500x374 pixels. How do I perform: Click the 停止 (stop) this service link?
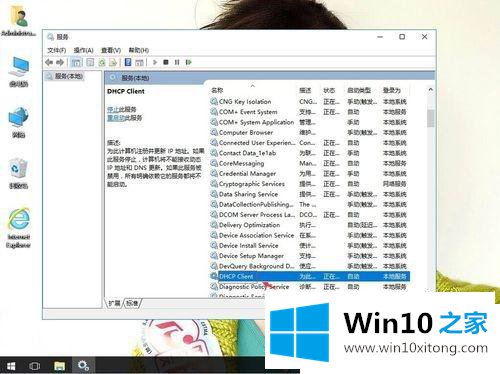click(x=113, y=109)
